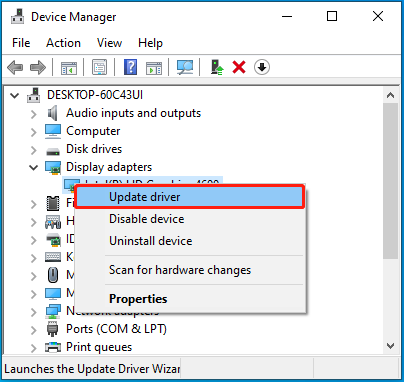Click the Update device driver toolbar icon
This screenshot has height=382, width=404.
tap(217, 67)
